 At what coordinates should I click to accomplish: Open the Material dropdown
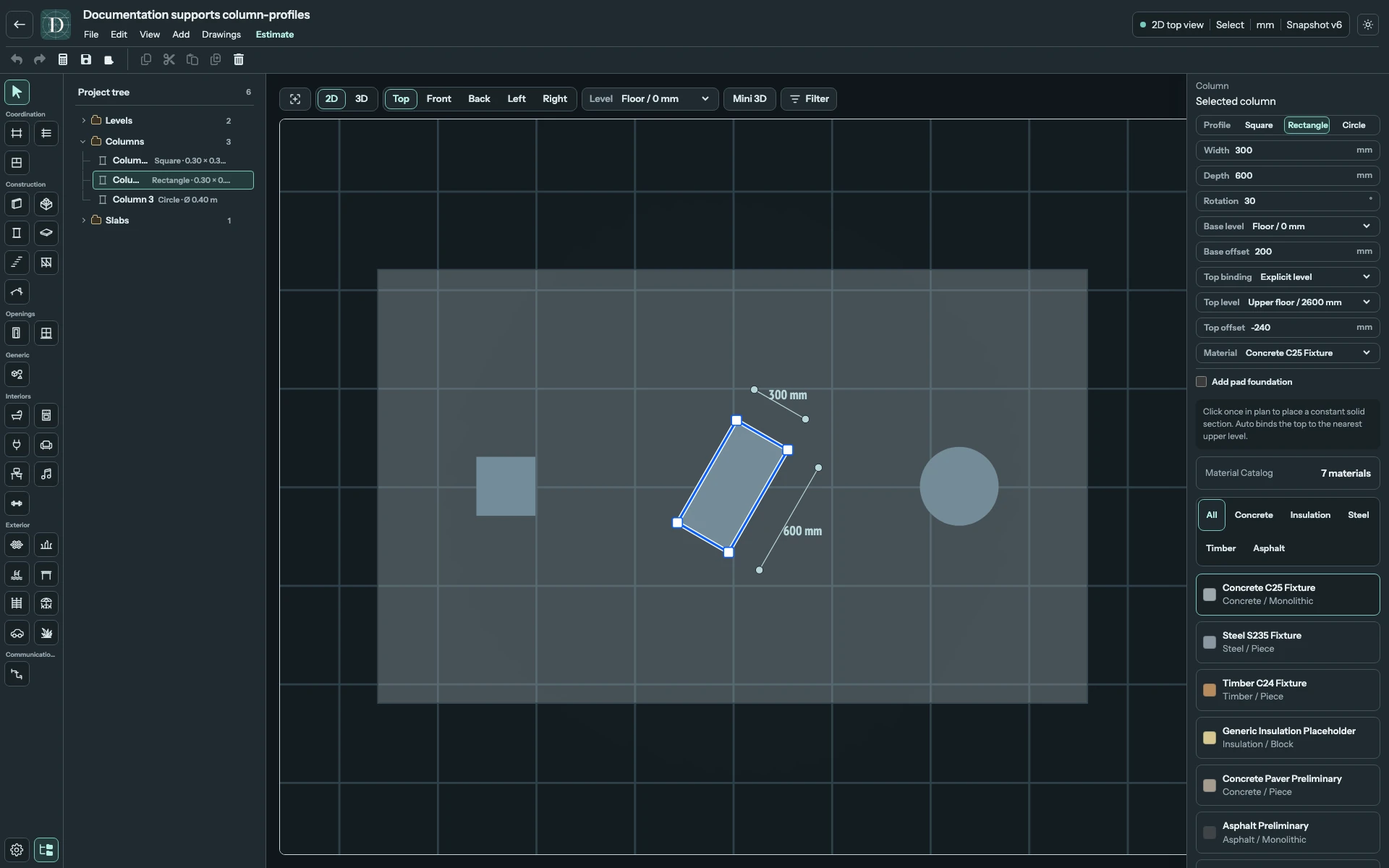(x=1288, y=353)
